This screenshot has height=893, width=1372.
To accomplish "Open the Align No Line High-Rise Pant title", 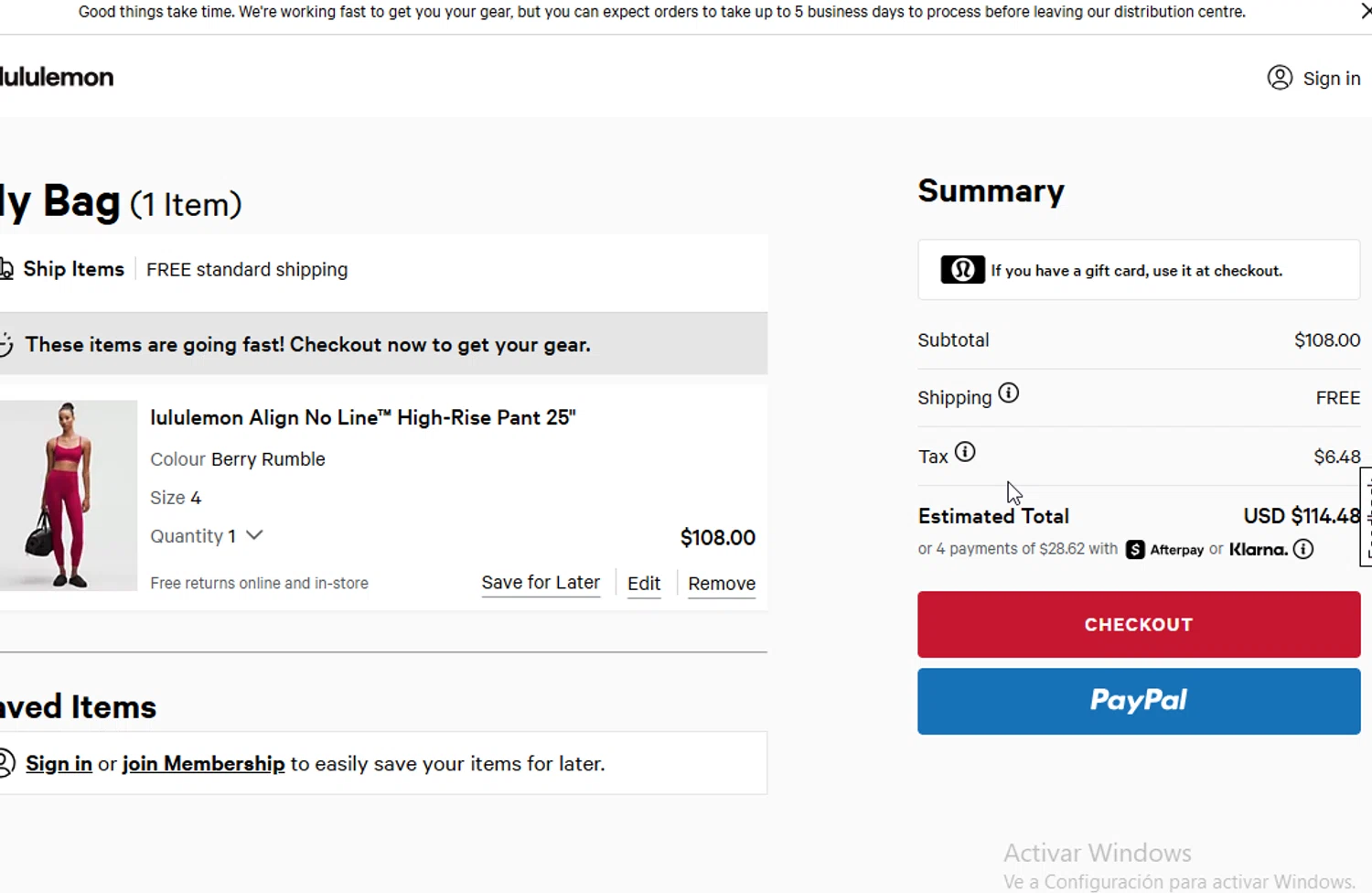I will point(362,417).
